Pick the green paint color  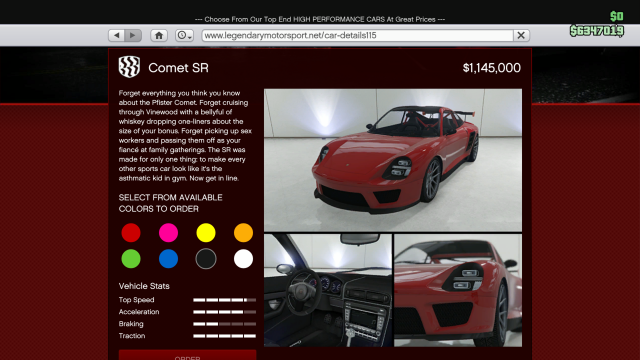[x=131, y=259]
